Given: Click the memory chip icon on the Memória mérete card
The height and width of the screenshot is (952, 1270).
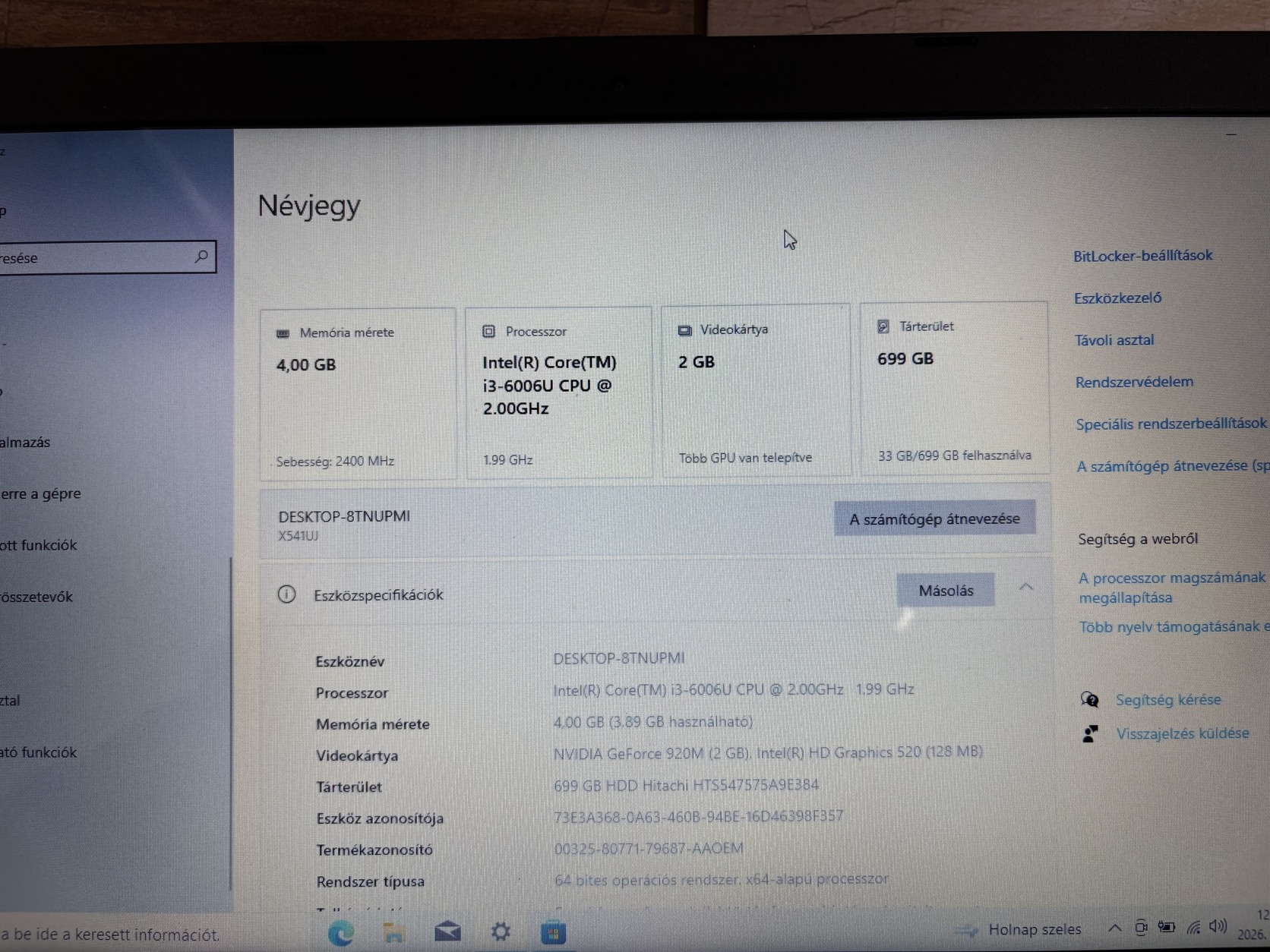Looking at the screenshot, I should [283, 333].
